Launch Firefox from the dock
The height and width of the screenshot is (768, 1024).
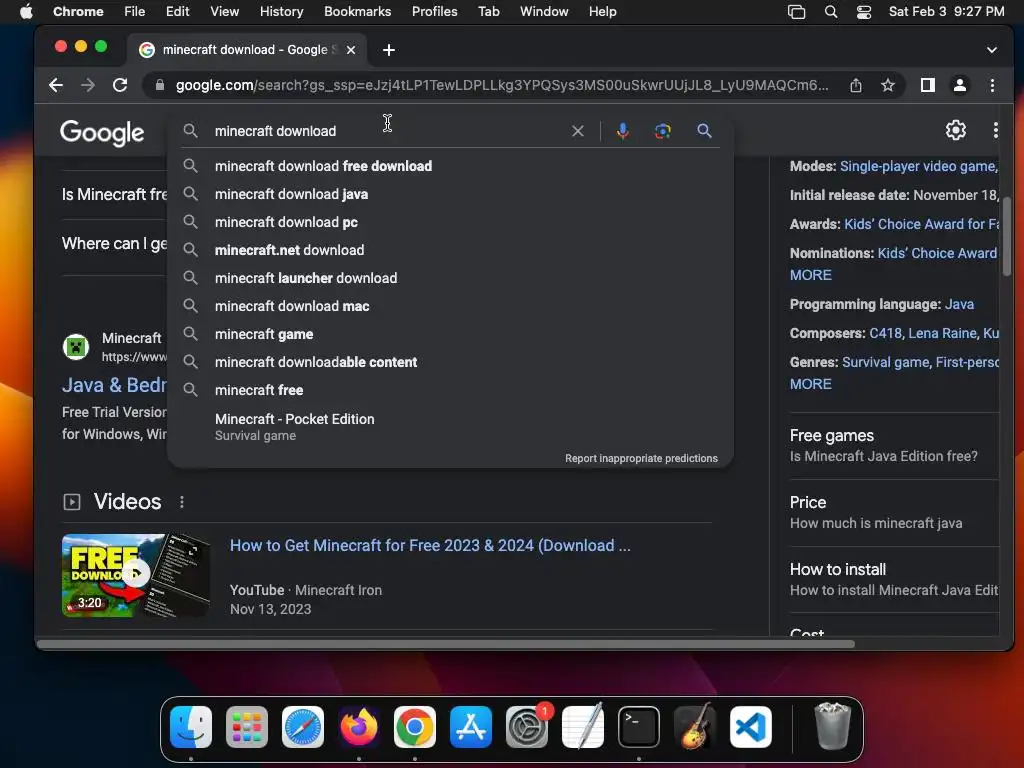pos(359,727)
